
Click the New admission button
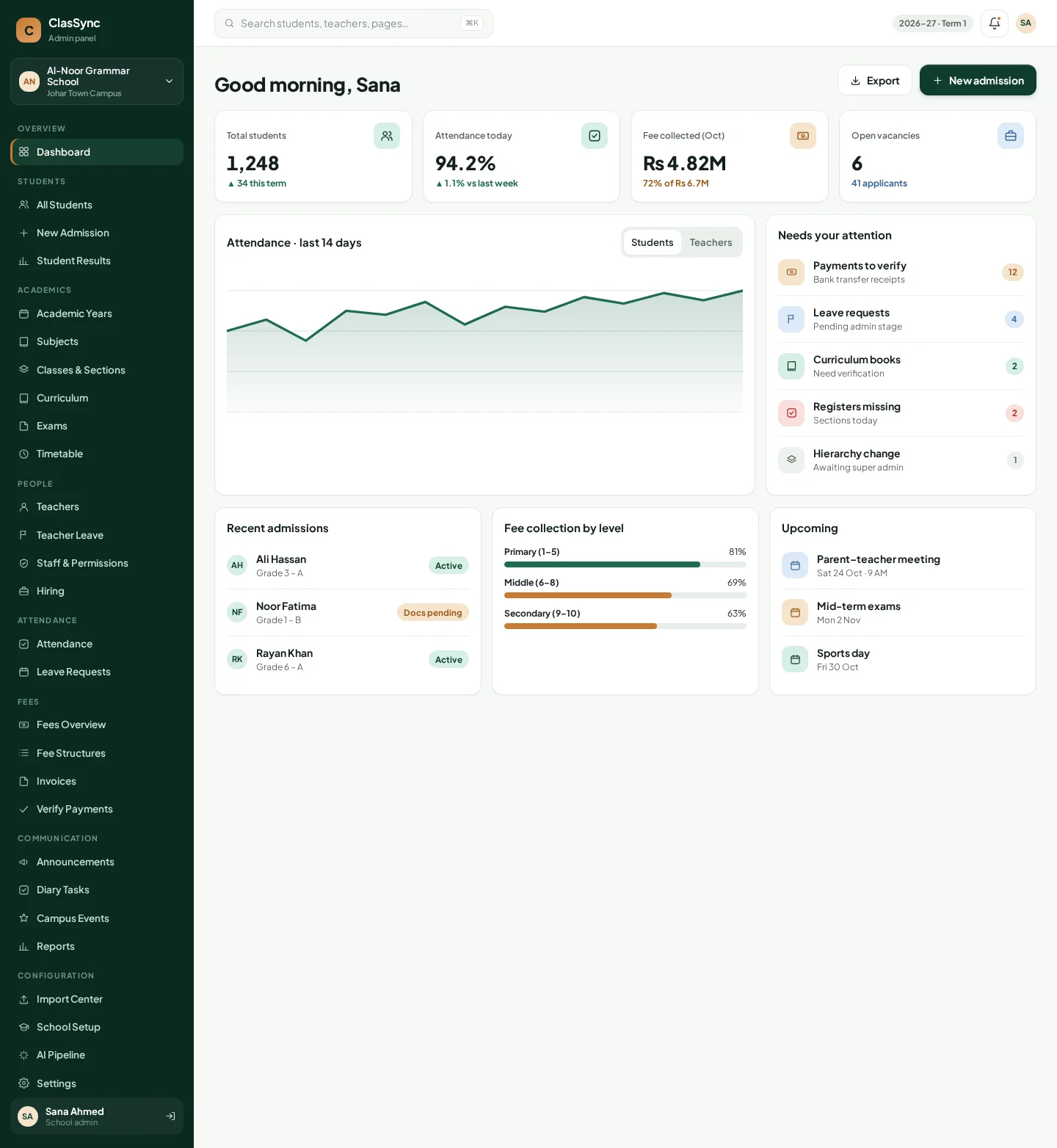(978, 80)
